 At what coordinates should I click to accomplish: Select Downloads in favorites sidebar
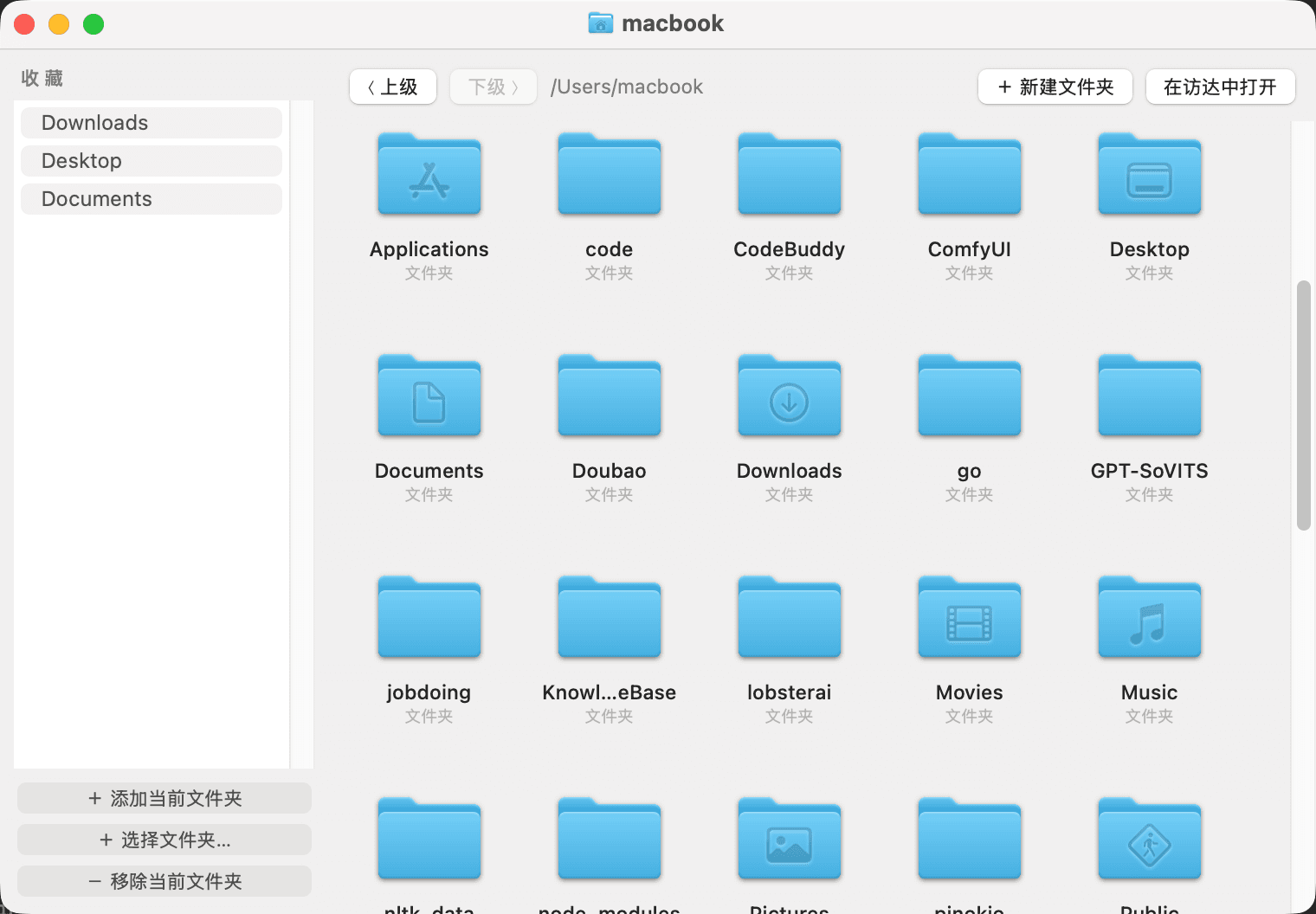click(152, 123)
